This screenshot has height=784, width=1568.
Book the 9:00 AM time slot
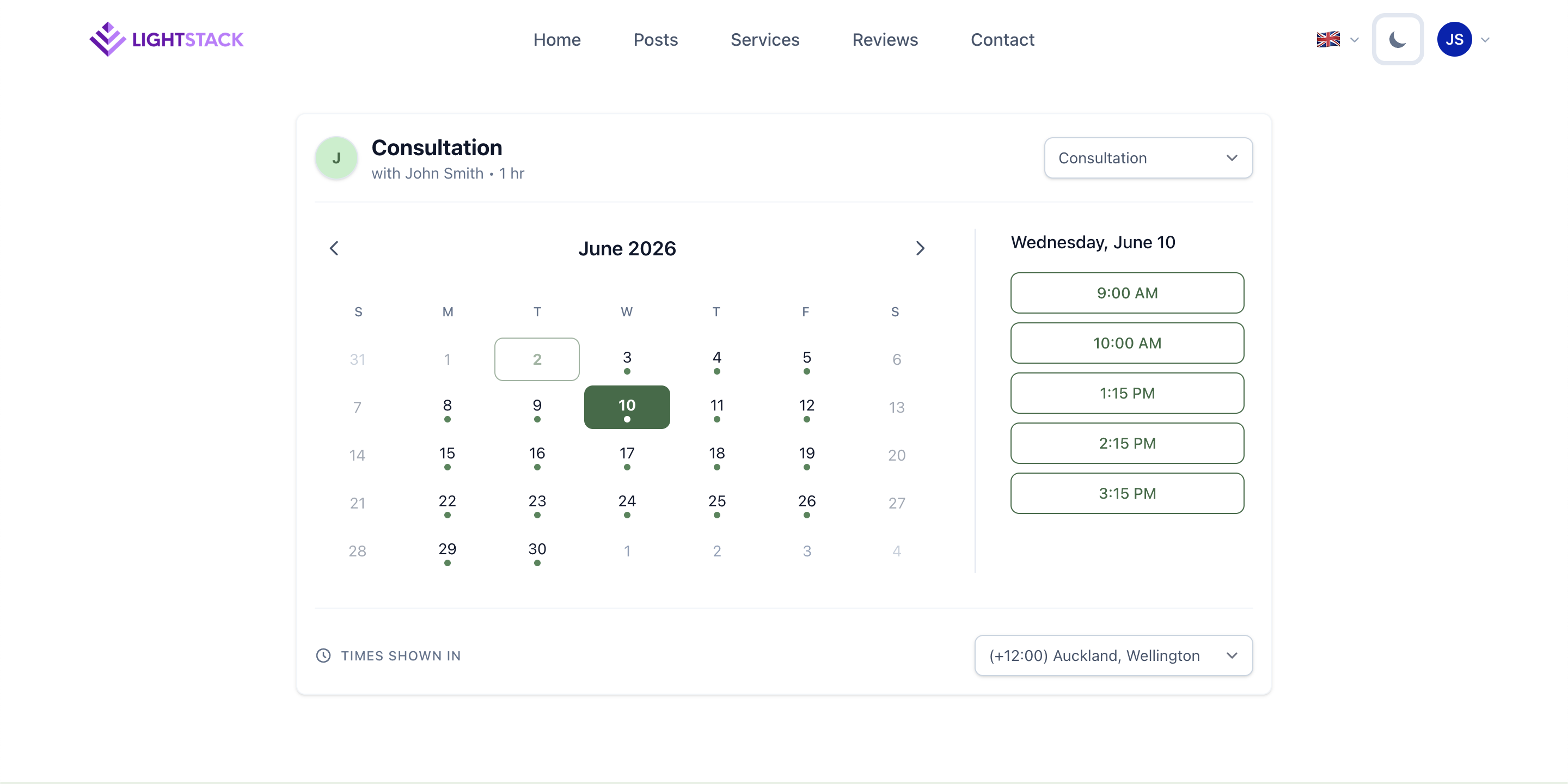(1128, 293)
